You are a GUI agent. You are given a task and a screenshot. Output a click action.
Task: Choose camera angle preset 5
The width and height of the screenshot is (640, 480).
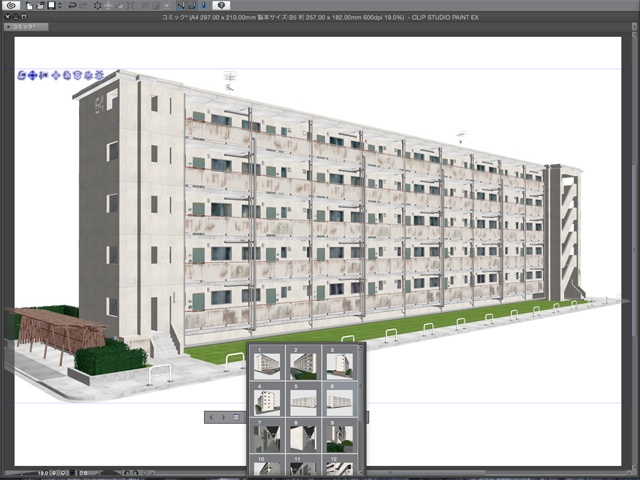point(303,399)
